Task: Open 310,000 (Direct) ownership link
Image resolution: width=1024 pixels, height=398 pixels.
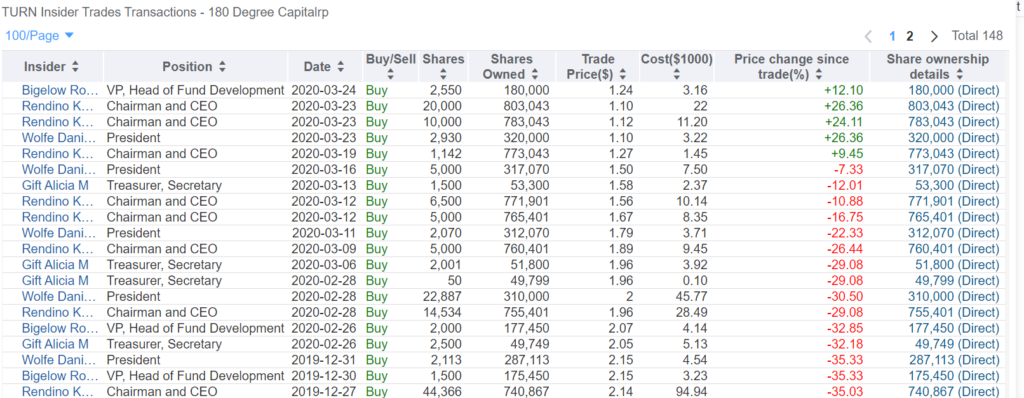Action: click(953, 296)
